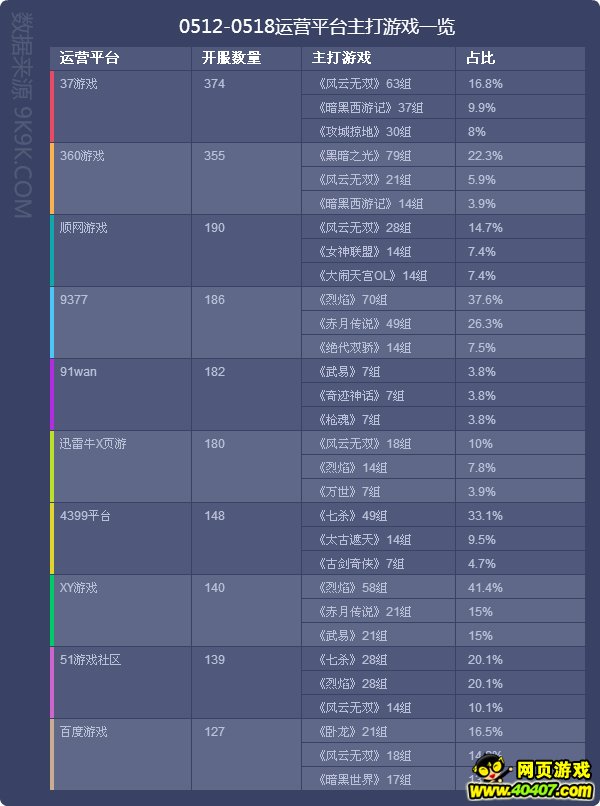Click the 4399平台 platform name

click(85, 516)
